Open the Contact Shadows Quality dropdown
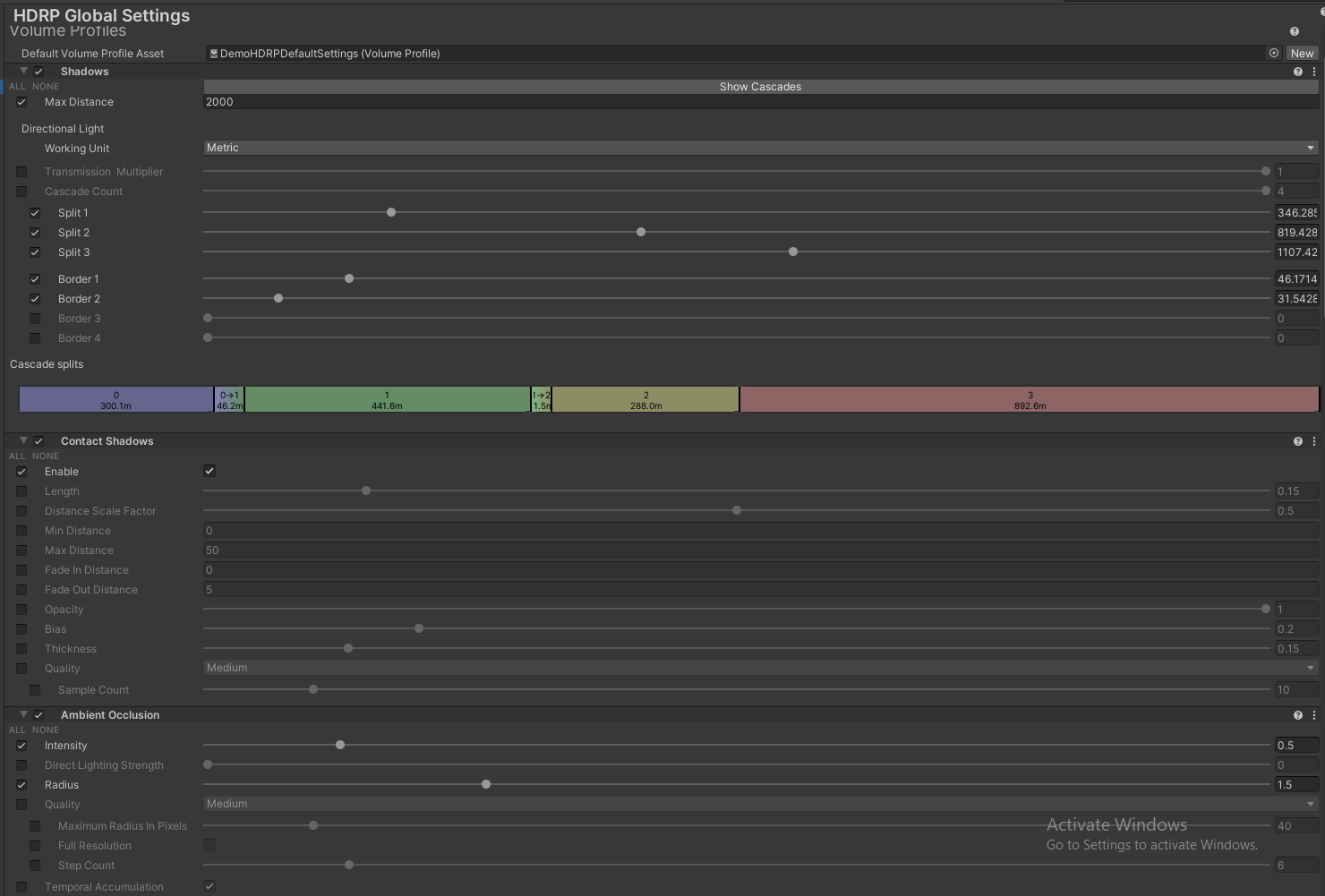This screenshot has height=896, width=1325. [x=761, y=668]
